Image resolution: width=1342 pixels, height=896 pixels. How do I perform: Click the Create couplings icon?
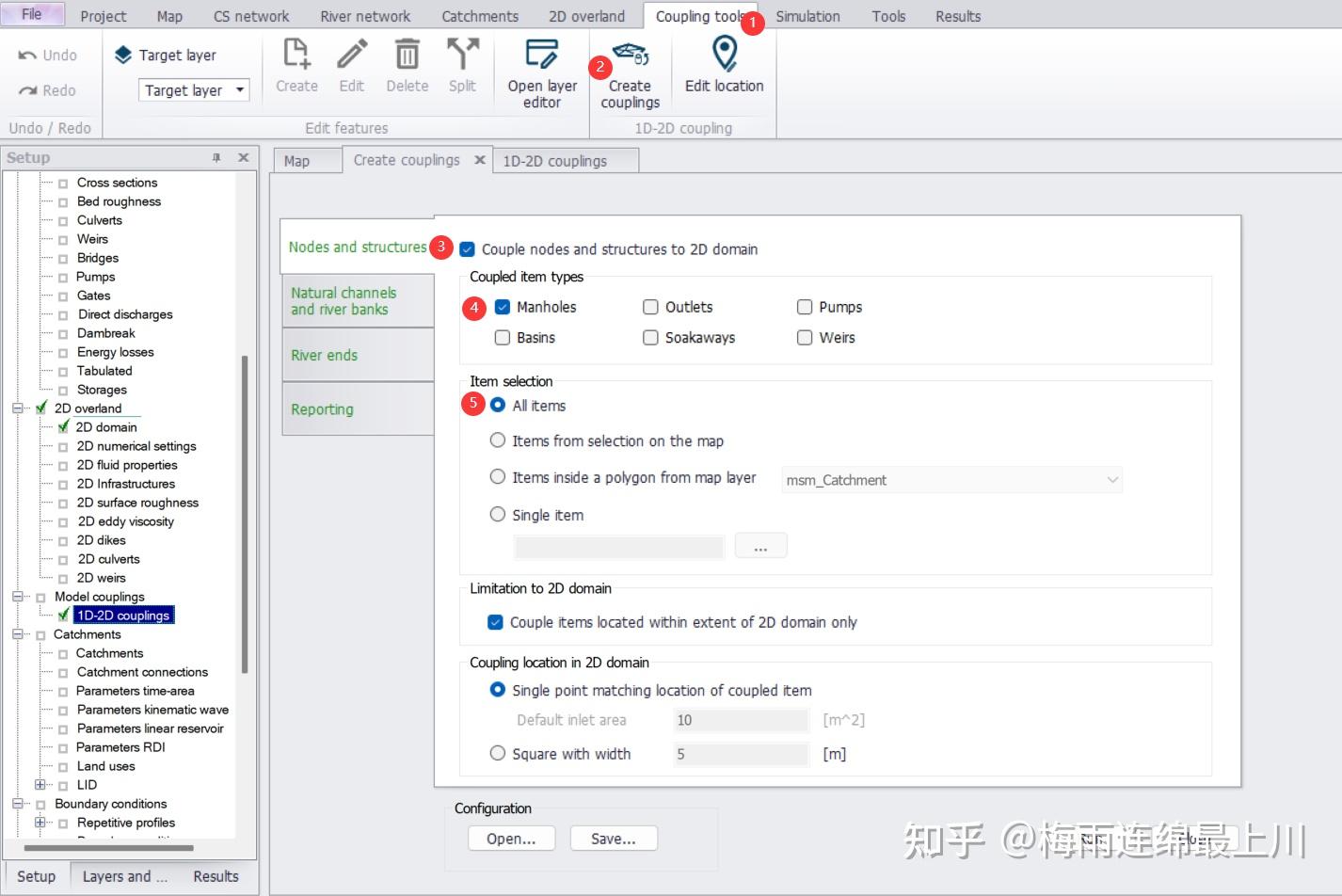(631, 54)
